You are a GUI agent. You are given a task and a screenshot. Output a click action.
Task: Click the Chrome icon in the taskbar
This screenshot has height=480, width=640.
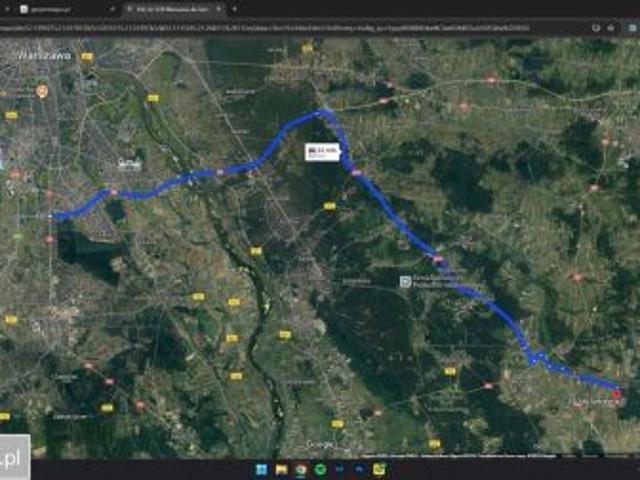click(x=300, y=469)
